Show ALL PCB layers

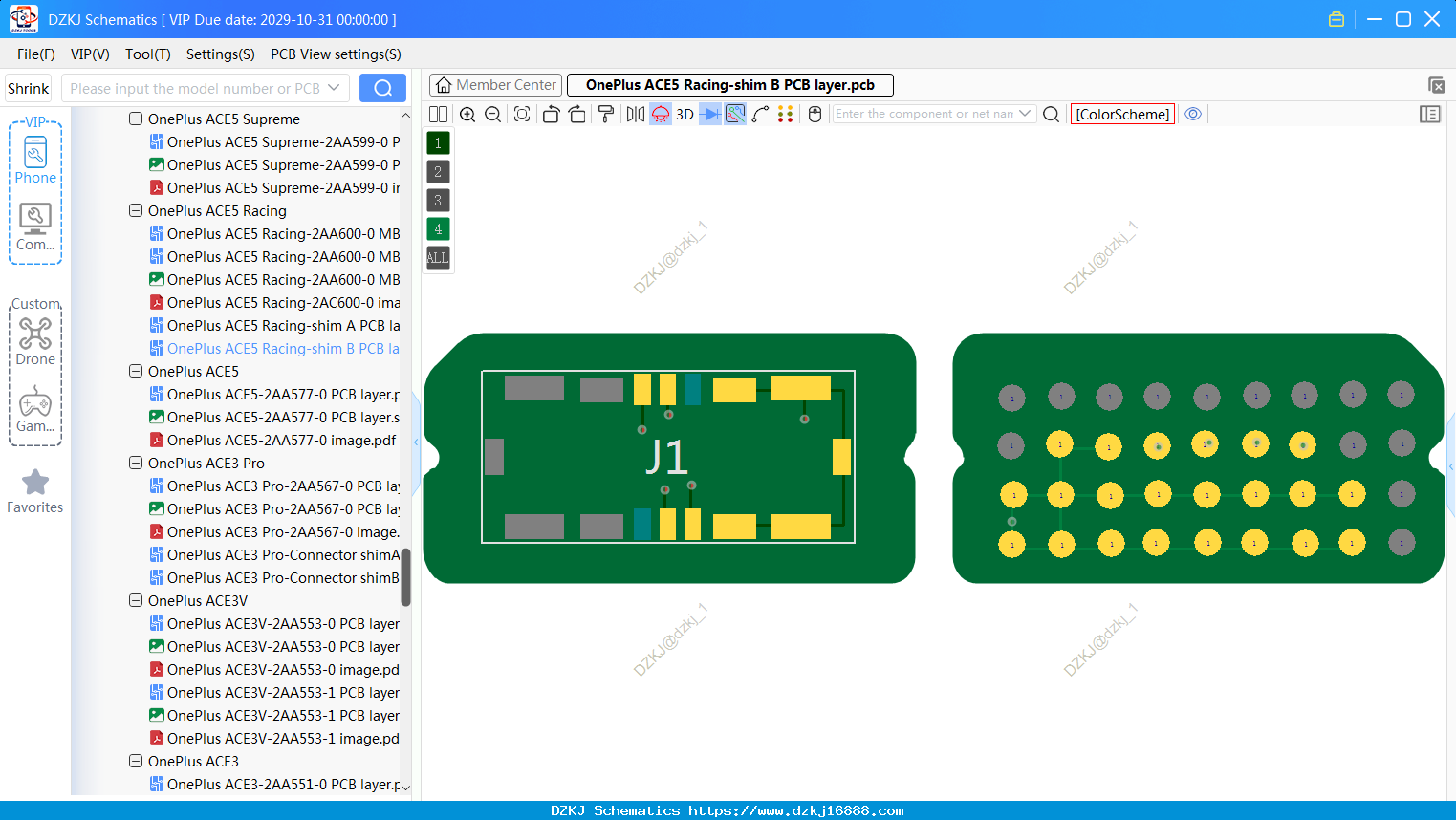click(x=438, y=258)
